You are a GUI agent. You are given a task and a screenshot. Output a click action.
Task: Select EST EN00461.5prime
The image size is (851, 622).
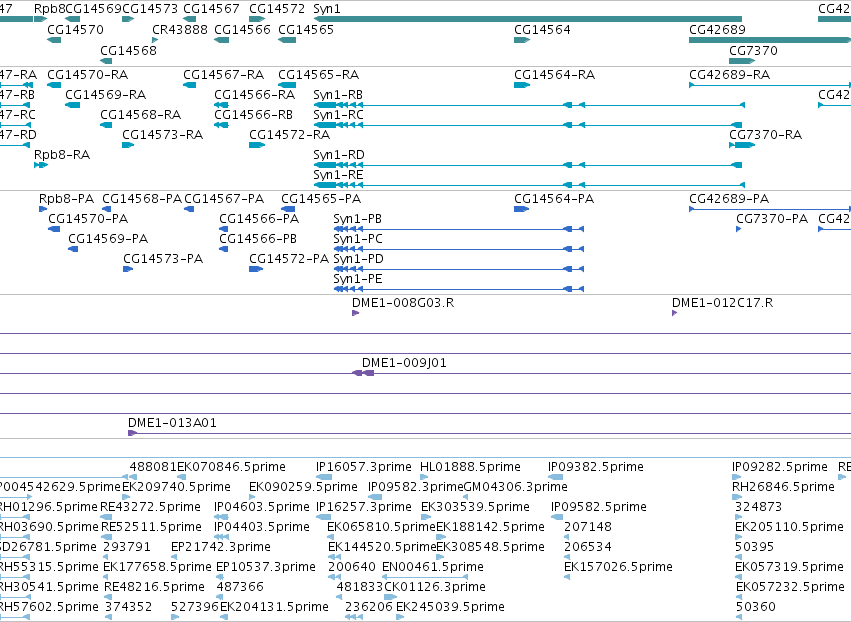(425, 577)
